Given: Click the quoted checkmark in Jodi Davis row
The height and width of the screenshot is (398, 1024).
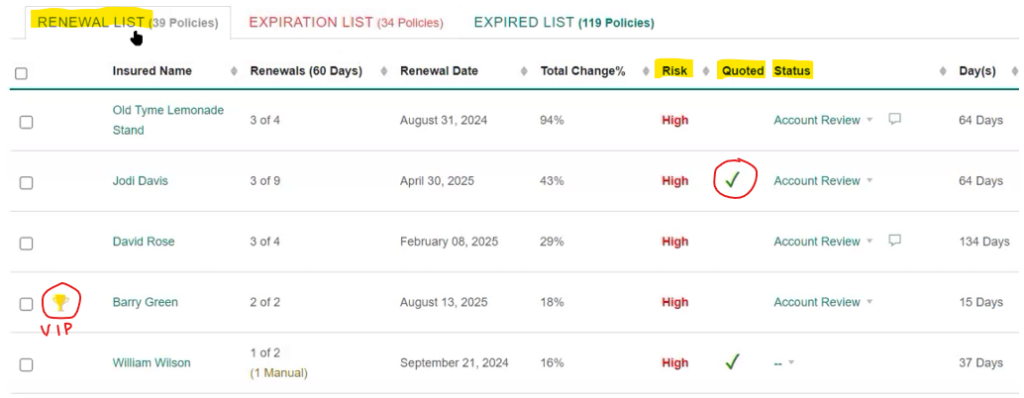Looking at the screenshot, I should [732, 180].
